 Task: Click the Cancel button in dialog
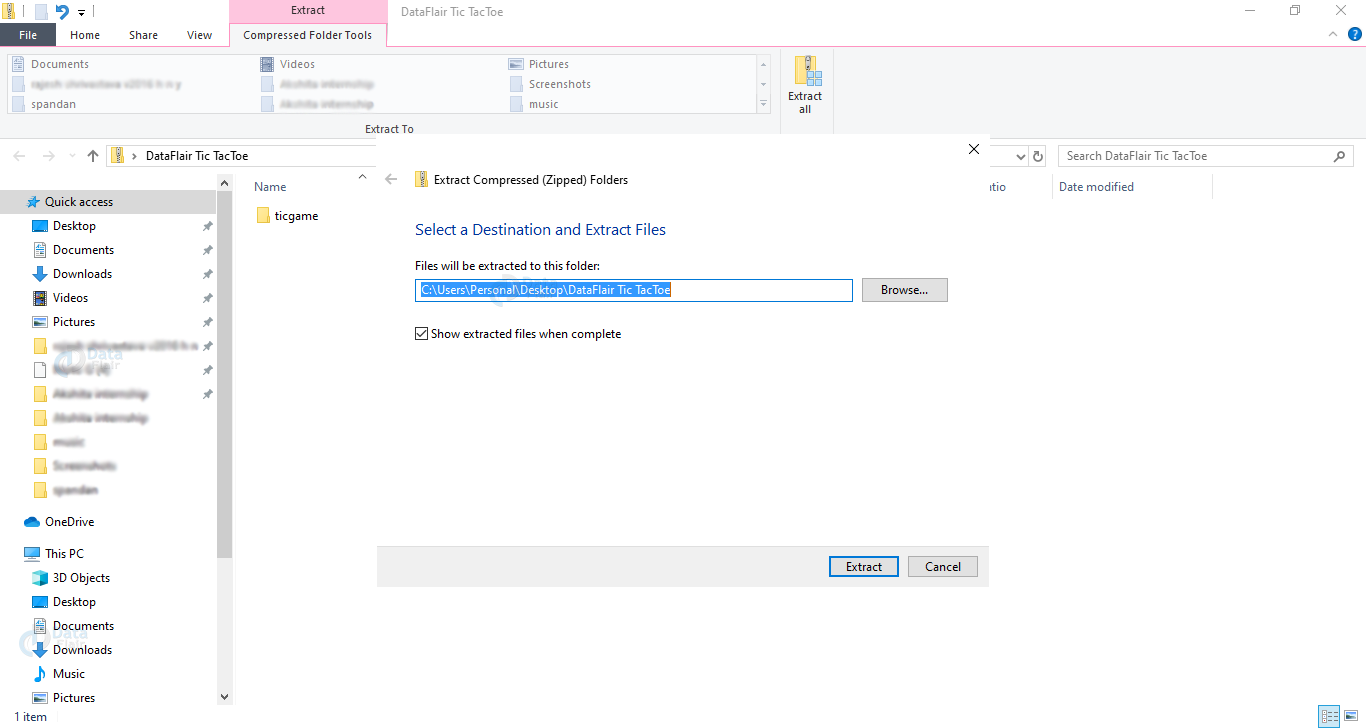coord(943,567)
